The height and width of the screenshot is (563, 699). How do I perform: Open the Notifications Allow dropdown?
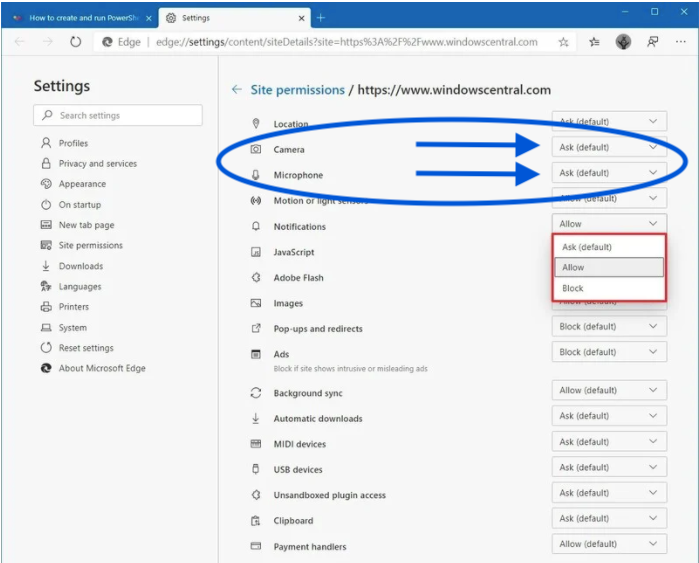point(609,224)
